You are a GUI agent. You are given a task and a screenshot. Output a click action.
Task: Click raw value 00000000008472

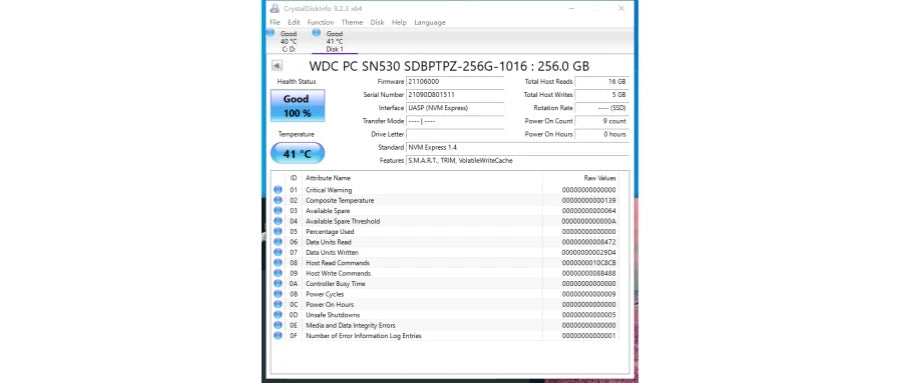[589, 242]
